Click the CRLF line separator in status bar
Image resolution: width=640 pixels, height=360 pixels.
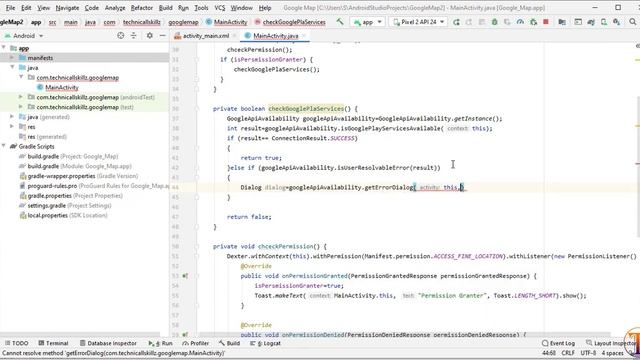tap(568, 353)
